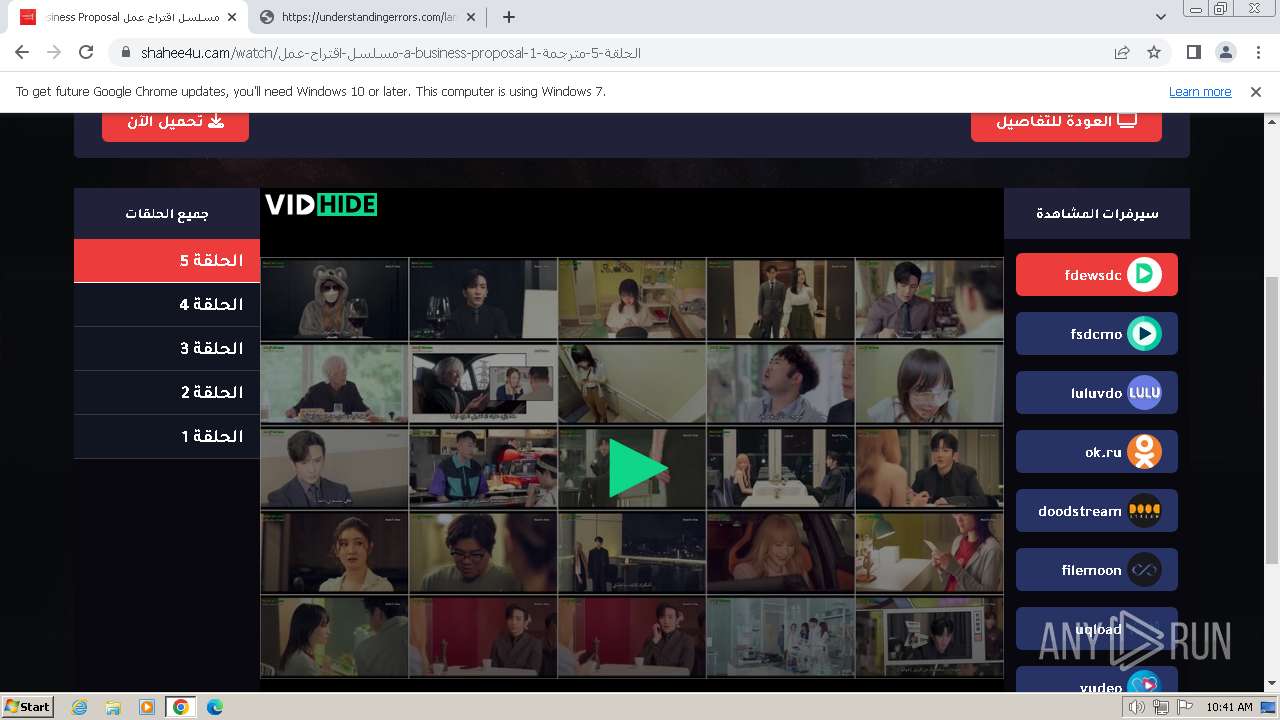1280x720 pixels.
Task: Click the LULU logo icon
Action: click(1144, 393)
